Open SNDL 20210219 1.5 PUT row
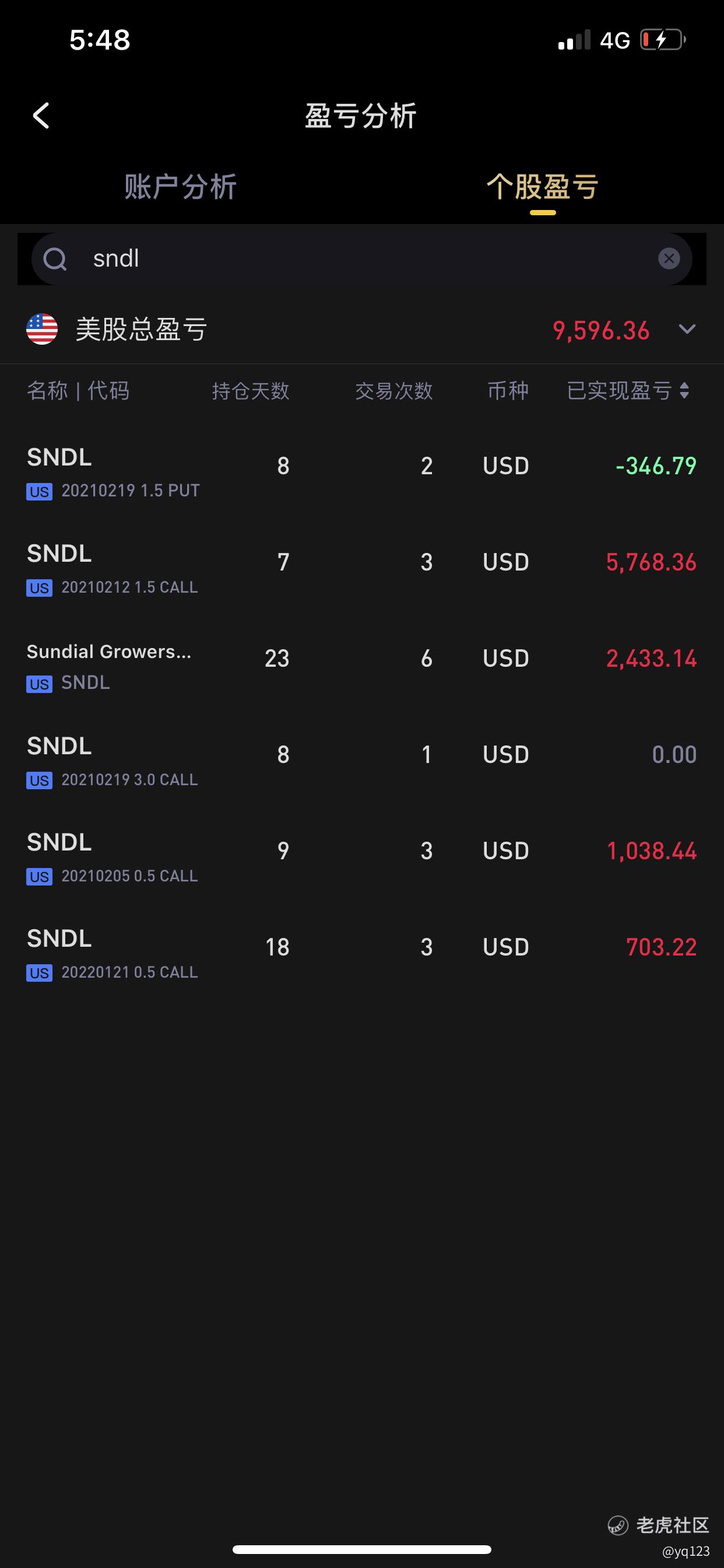The width and height of the screenshot is (724, 1568). 362,473
